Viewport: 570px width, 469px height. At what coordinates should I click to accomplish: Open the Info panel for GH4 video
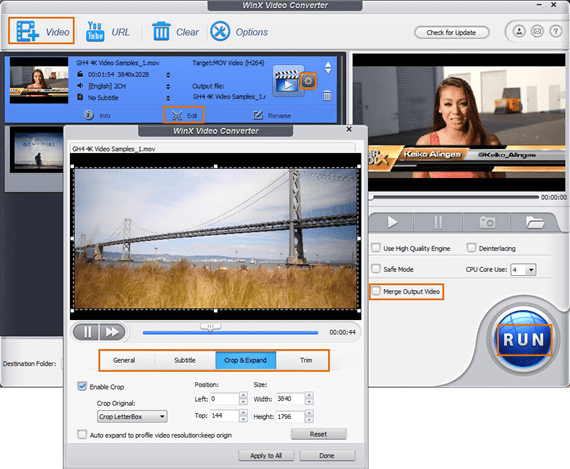(x=97, y=115)
